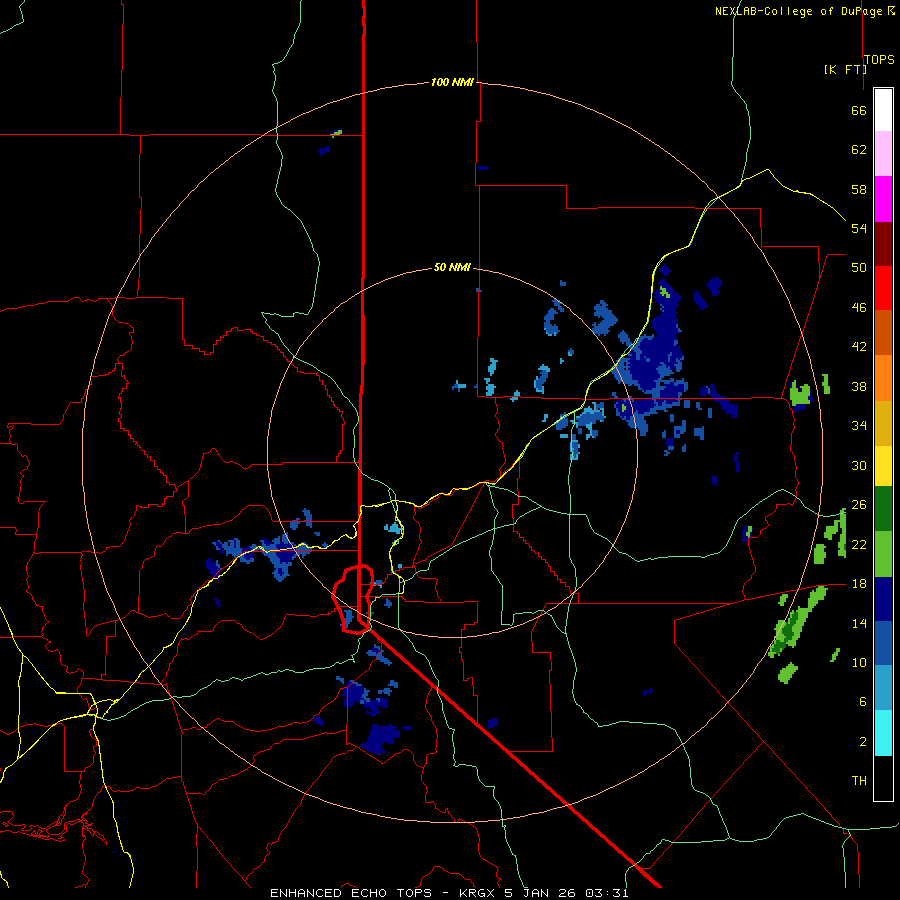The height and width of the screenshot is (900, 900).
Task: Click the 'NEXLAB-College of DuPage' credit text
Action: (x=798, y=11)
